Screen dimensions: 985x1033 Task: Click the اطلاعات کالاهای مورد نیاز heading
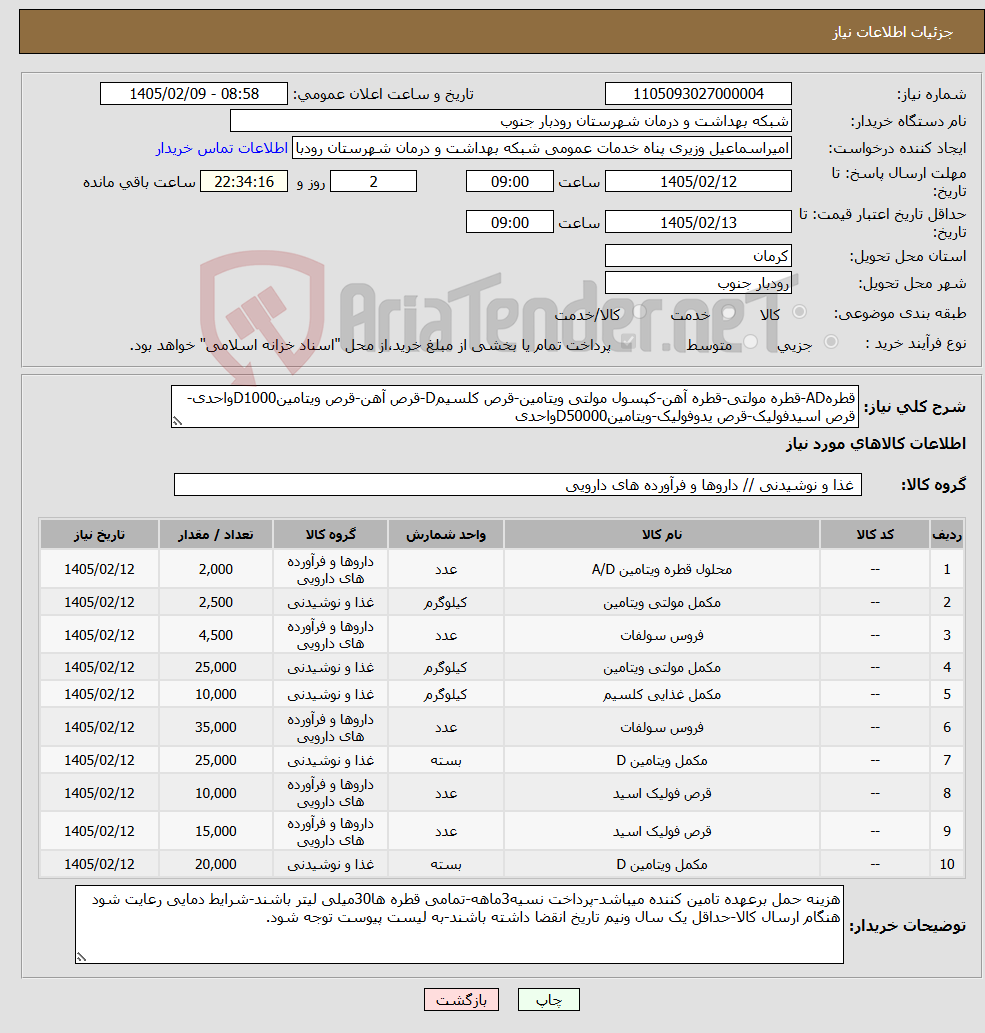[876, 444]
